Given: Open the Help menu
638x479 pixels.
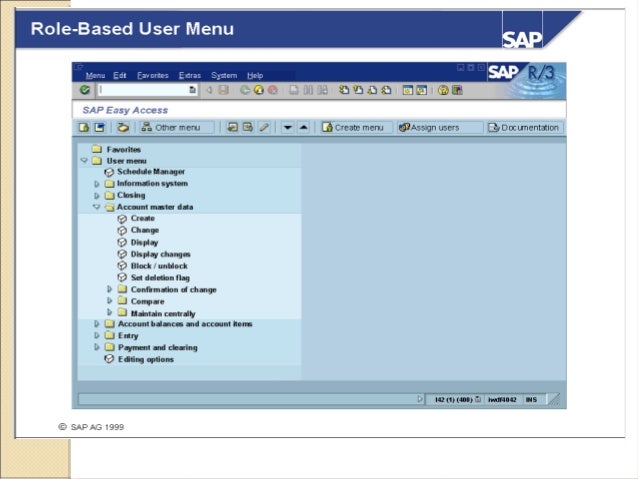Looking at the screenshot, I should 255,75.
